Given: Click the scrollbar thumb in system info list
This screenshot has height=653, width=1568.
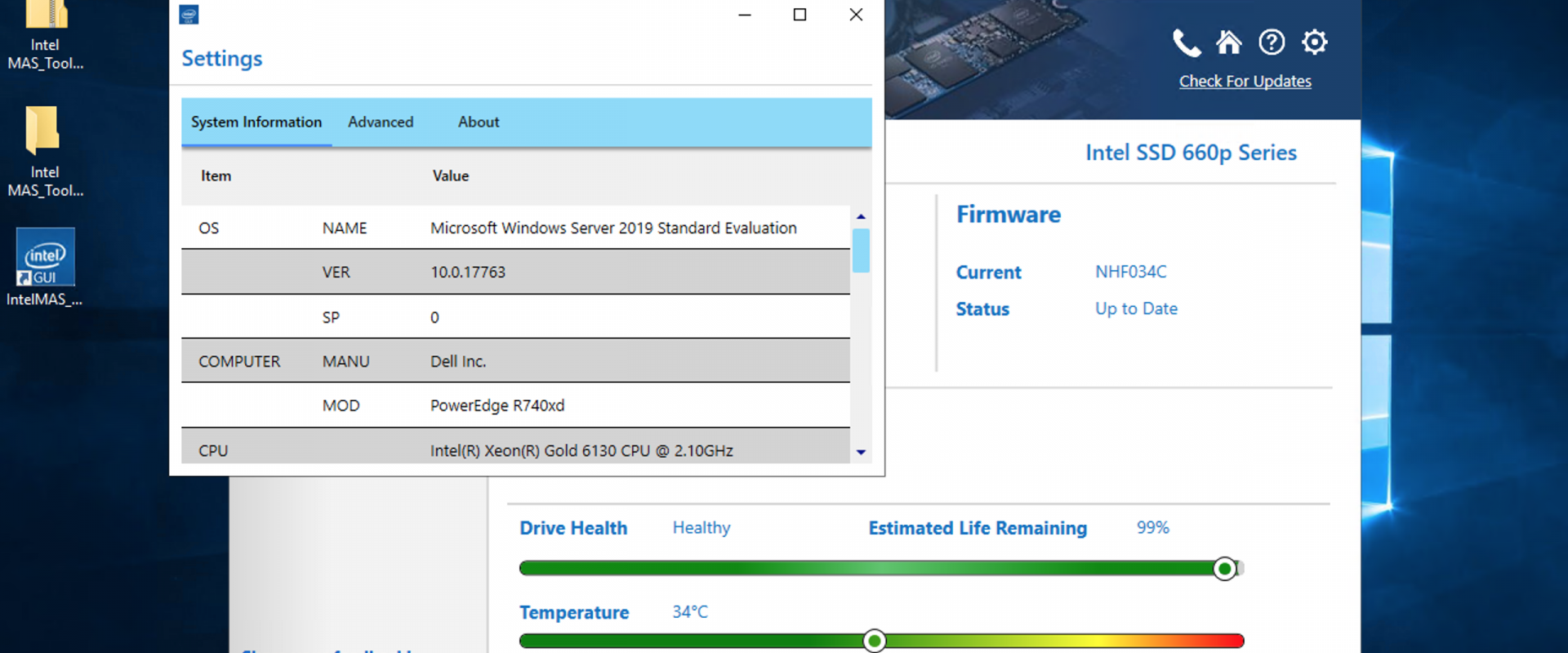Looking at the screenshot, I should (861, 251).
